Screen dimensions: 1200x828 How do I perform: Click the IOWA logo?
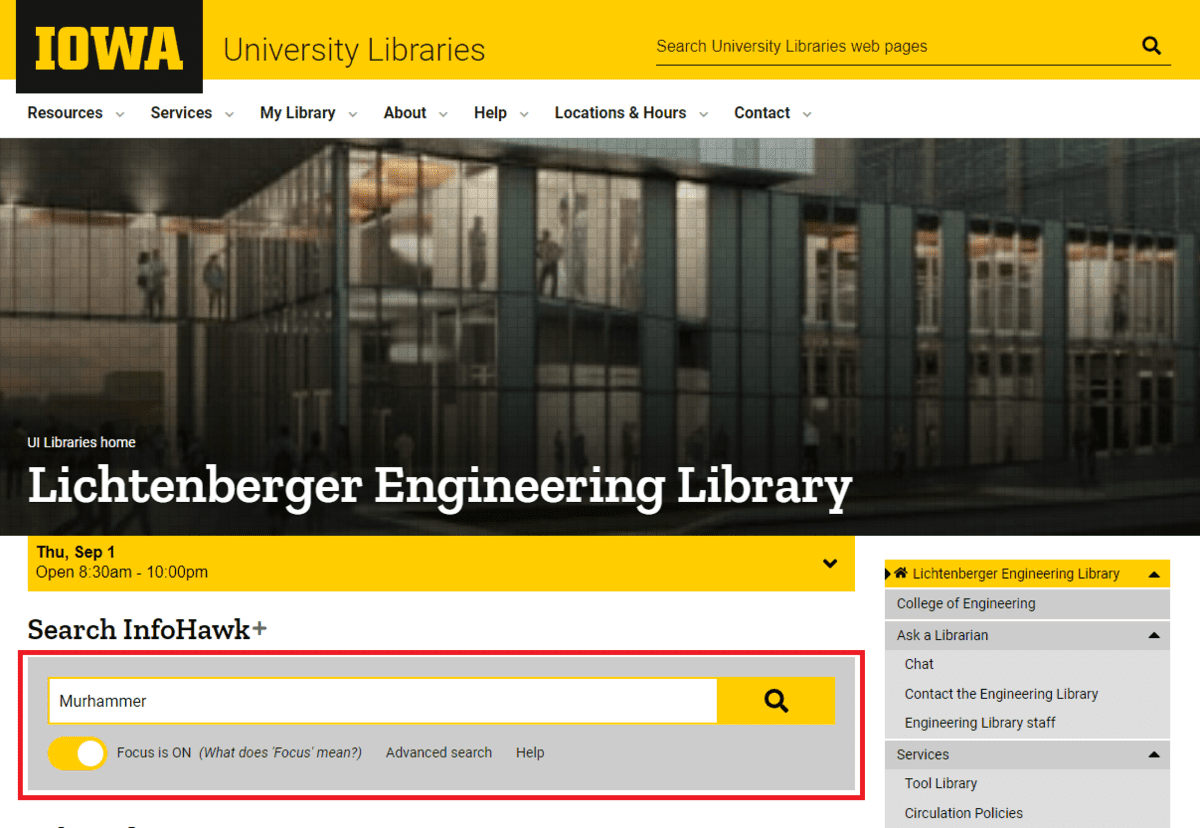coord(109,47)
